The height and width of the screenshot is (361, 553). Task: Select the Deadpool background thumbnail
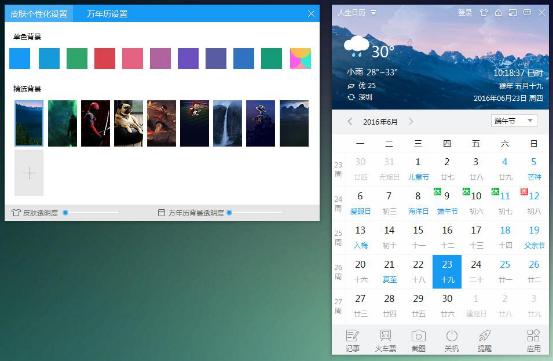95,123
